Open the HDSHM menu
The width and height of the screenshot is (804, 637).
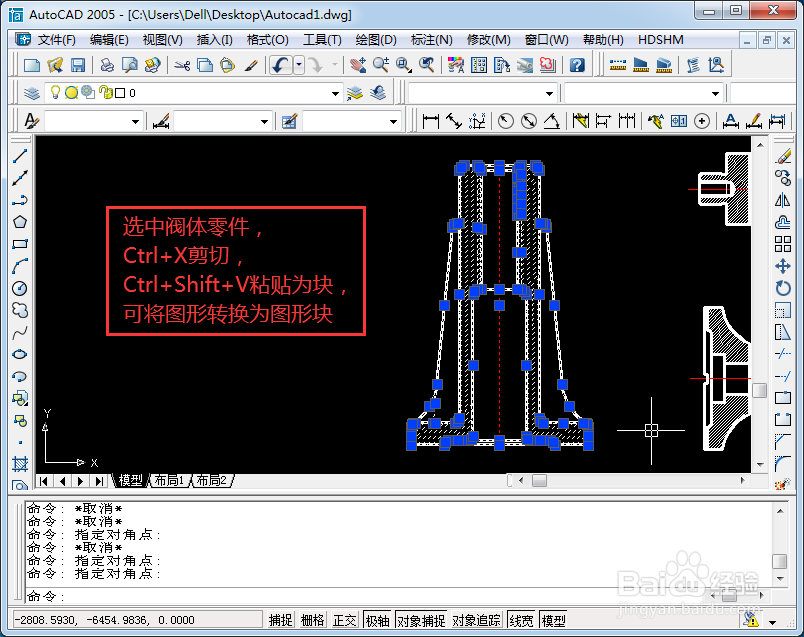[x=660, y=39]
